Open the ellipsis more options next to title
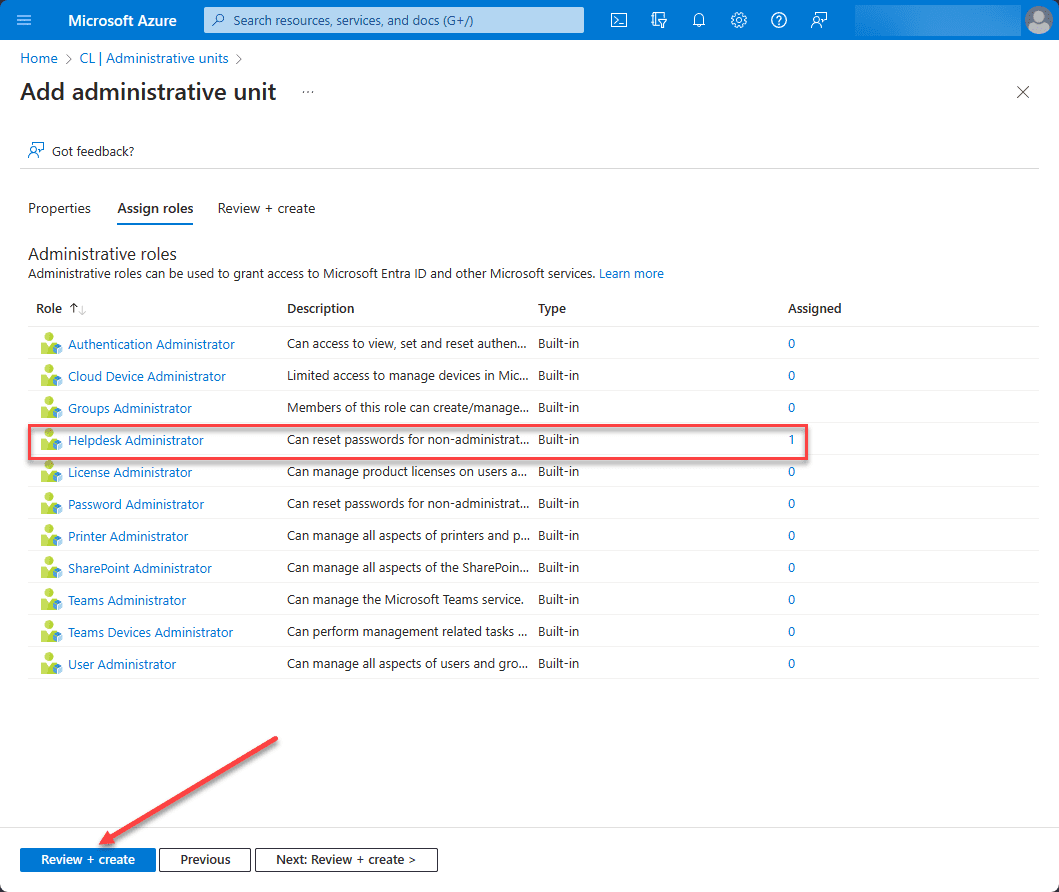Image resolution: width=1059 pixels, height=892 pixels. click(308, 92)
